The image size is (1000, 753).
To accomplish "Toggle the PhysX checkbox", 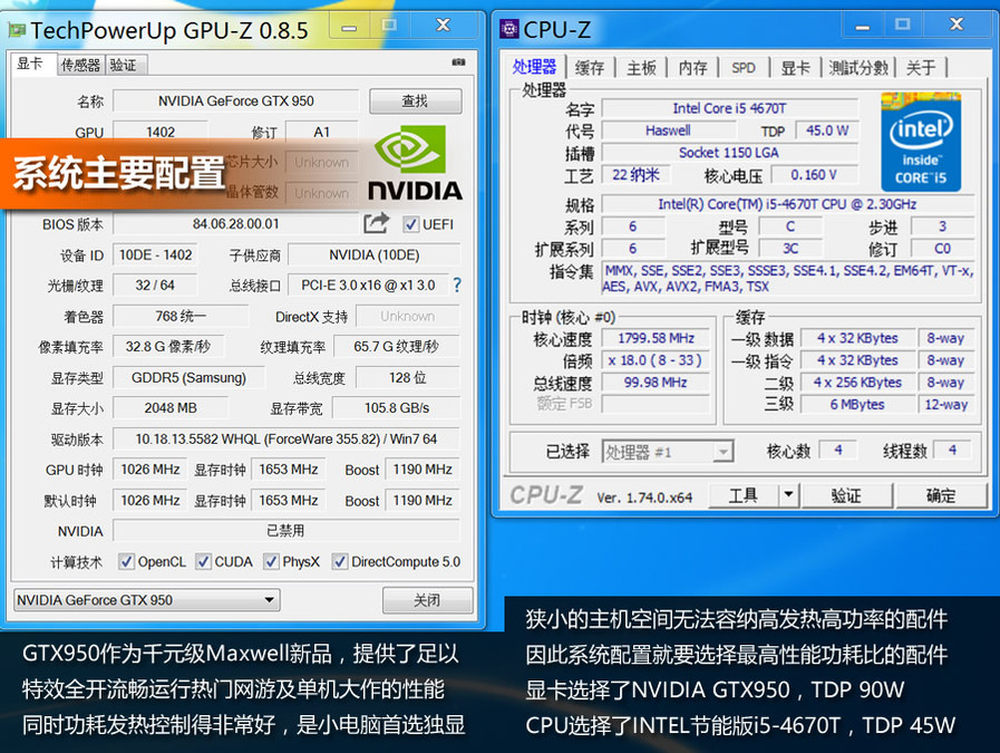I will coord(271,562).
